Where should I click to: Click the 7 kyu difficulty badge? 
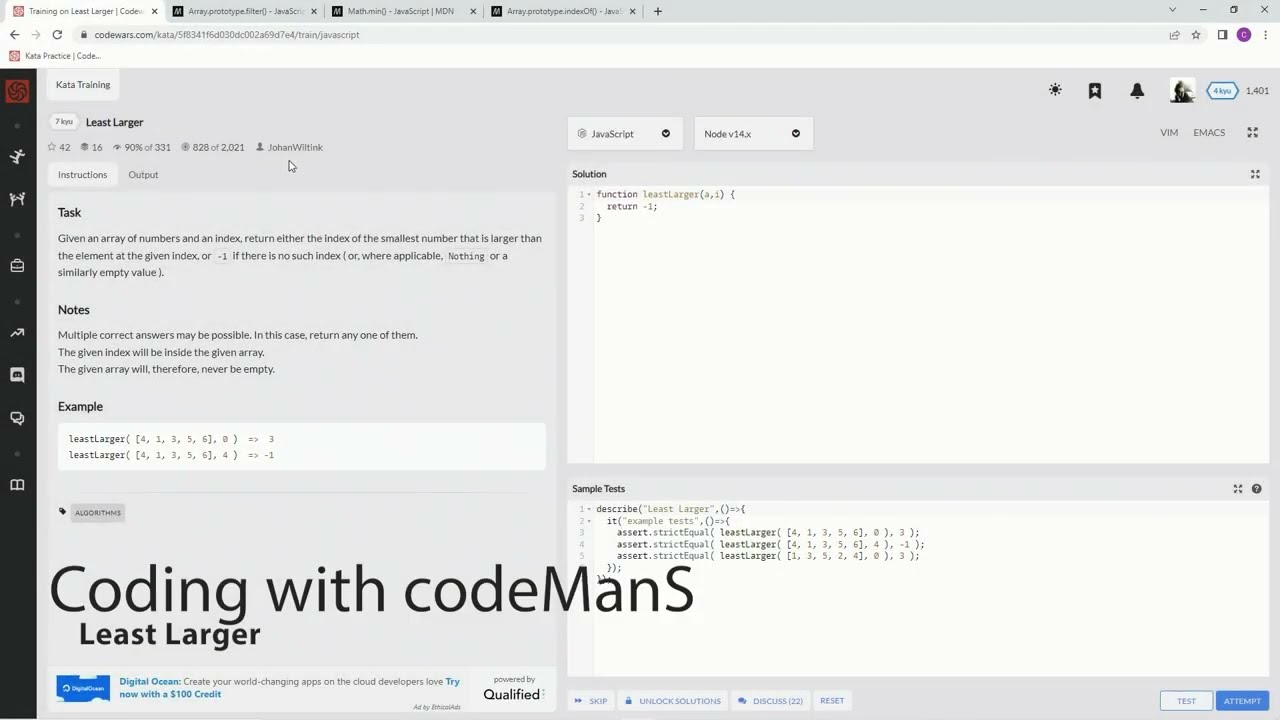[64, 122]
